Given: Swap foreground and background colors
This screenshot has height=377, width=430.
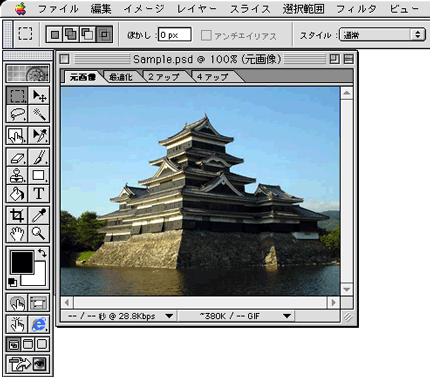Looking at the screenshot, I should pyautogui.click(x=42, y=252).
